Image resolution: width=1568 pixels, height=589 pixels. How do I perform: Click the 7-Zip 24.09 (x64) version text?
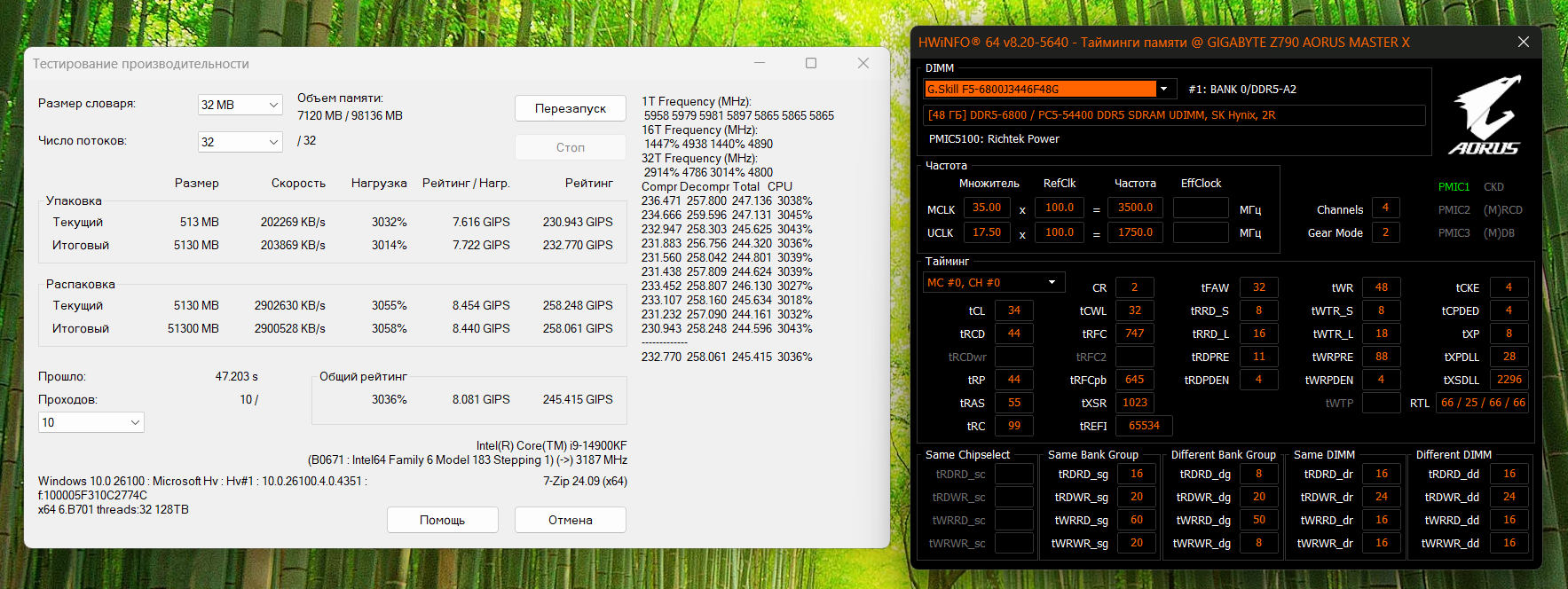[585, 482]
